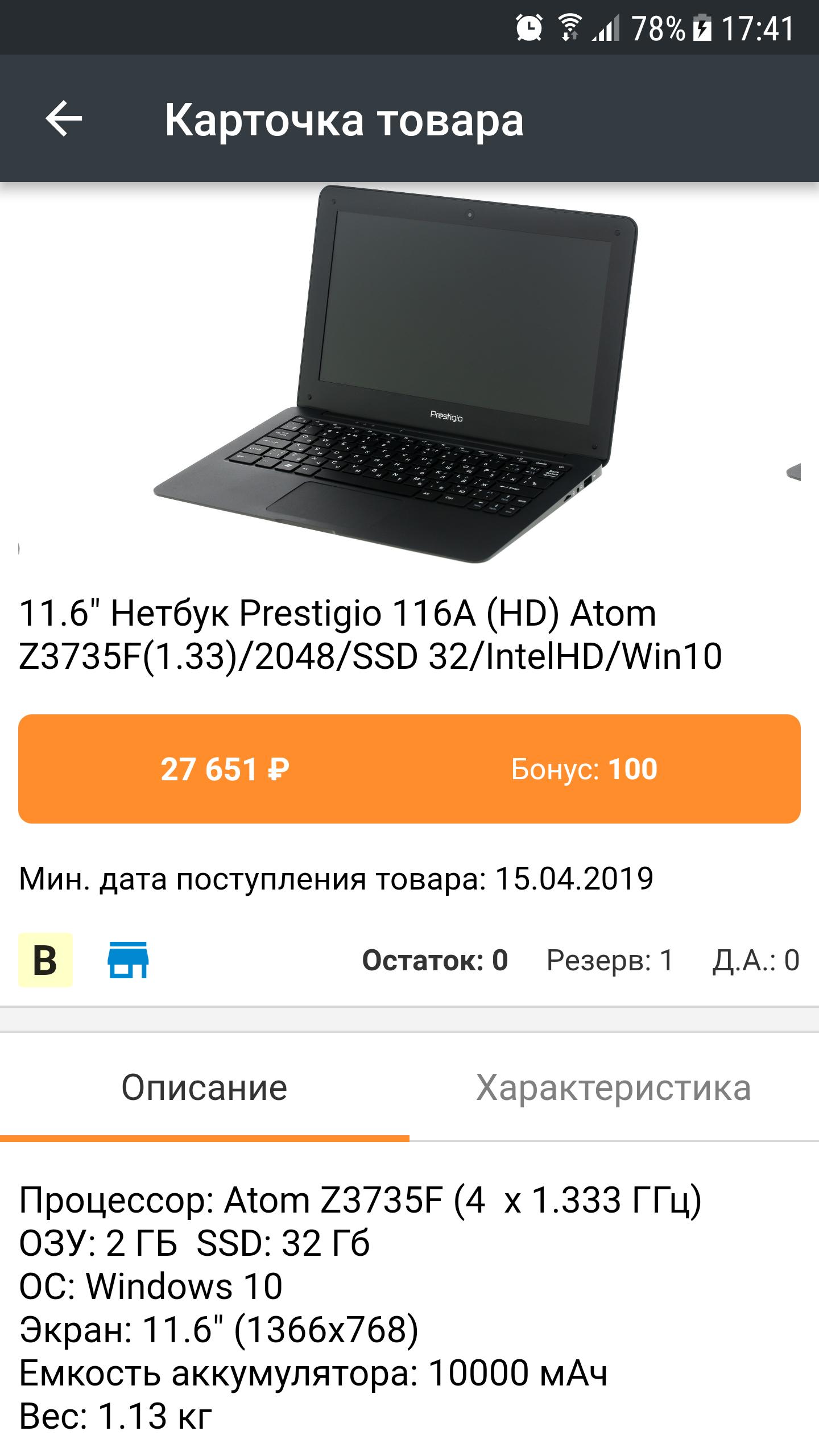Switch to the Характеристика tab

614,1087
